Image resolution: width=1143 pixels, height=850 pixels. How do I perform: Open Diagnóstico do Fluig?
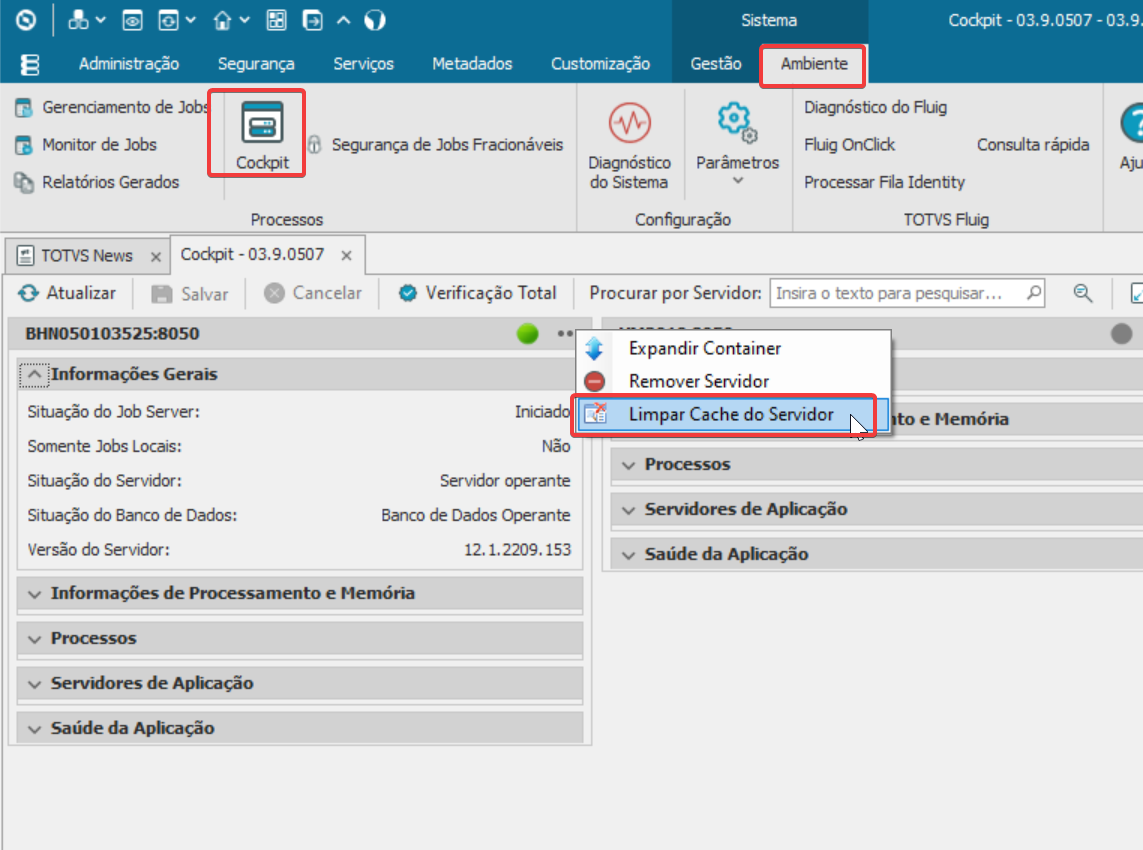click(875, 107)
